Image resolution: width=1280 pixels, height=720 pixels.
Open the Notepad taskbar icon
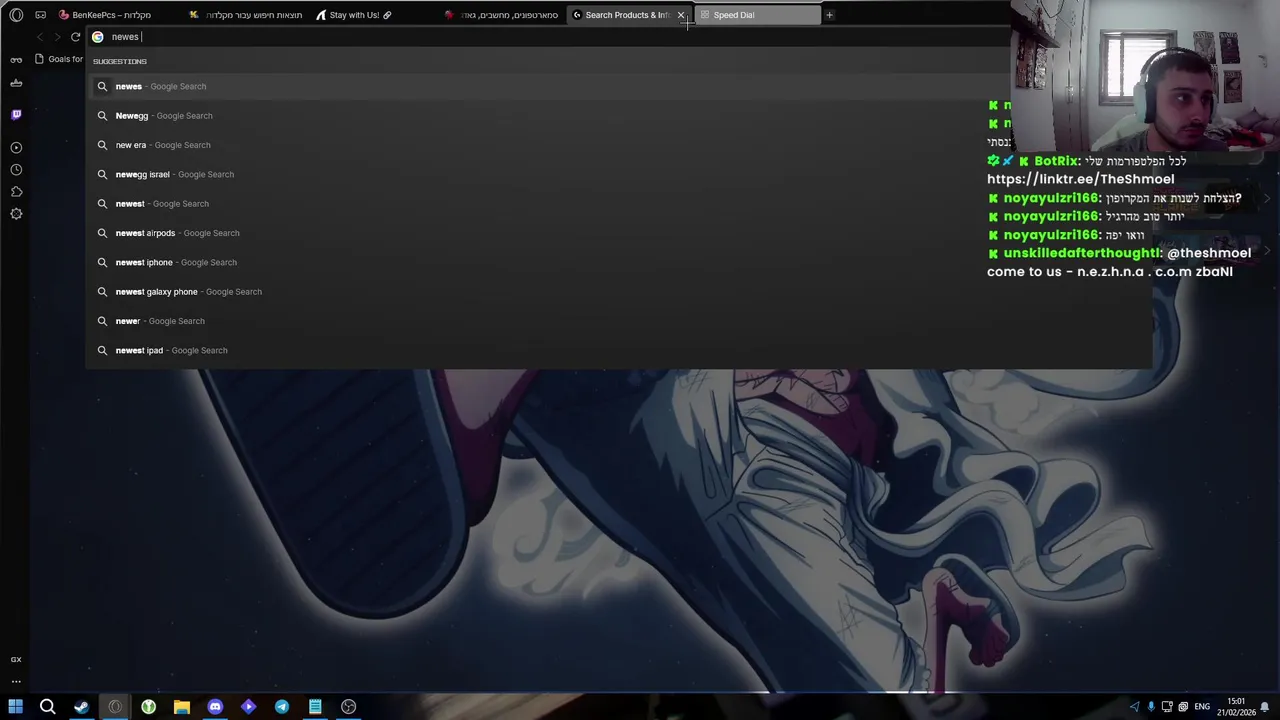click(x=315, y=707)
